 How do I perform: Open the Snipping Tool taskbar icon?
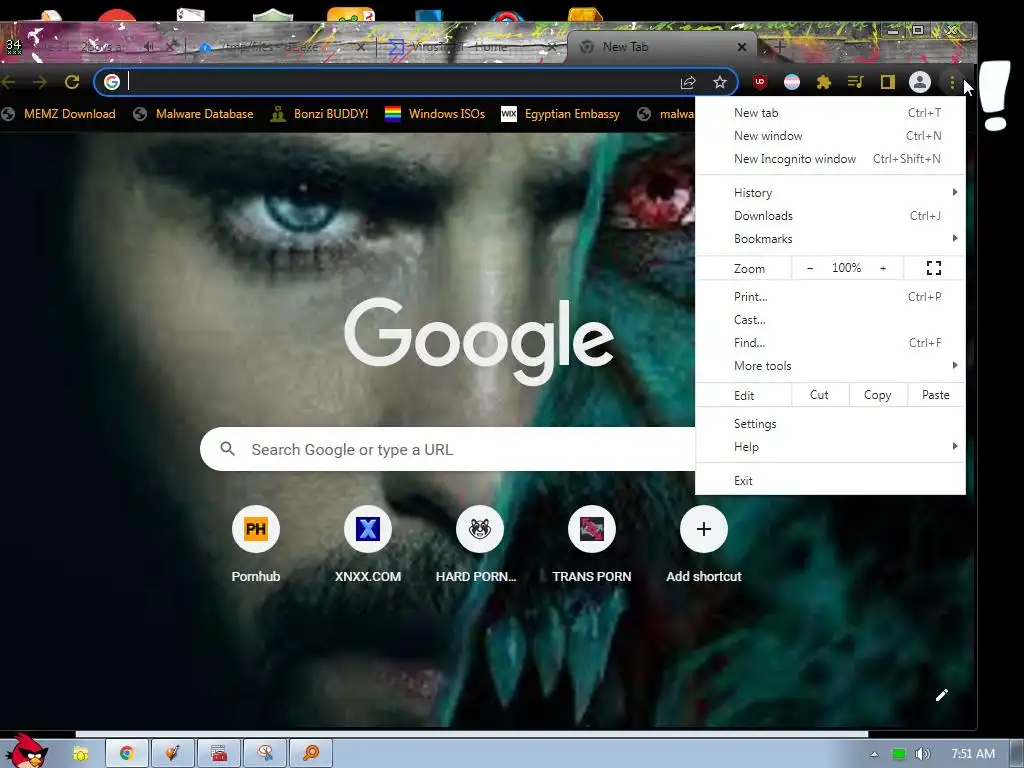[265, 754]
